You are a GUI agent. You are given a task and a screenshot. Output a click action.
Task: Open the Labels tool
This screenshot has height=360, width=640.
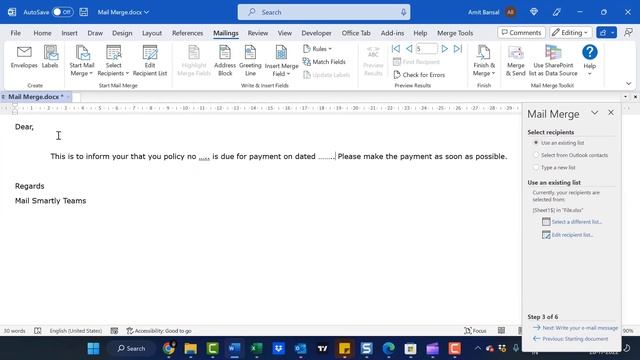[50, 57]
